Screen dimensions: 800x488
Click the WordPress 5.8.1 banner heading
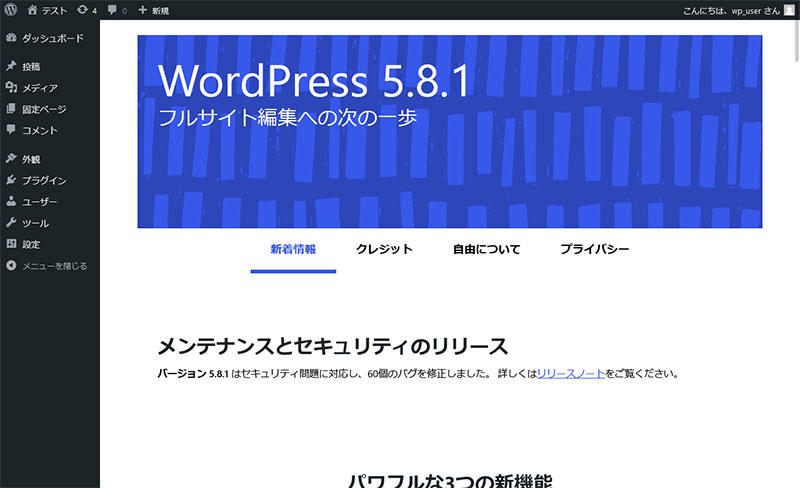coord(314,81)
